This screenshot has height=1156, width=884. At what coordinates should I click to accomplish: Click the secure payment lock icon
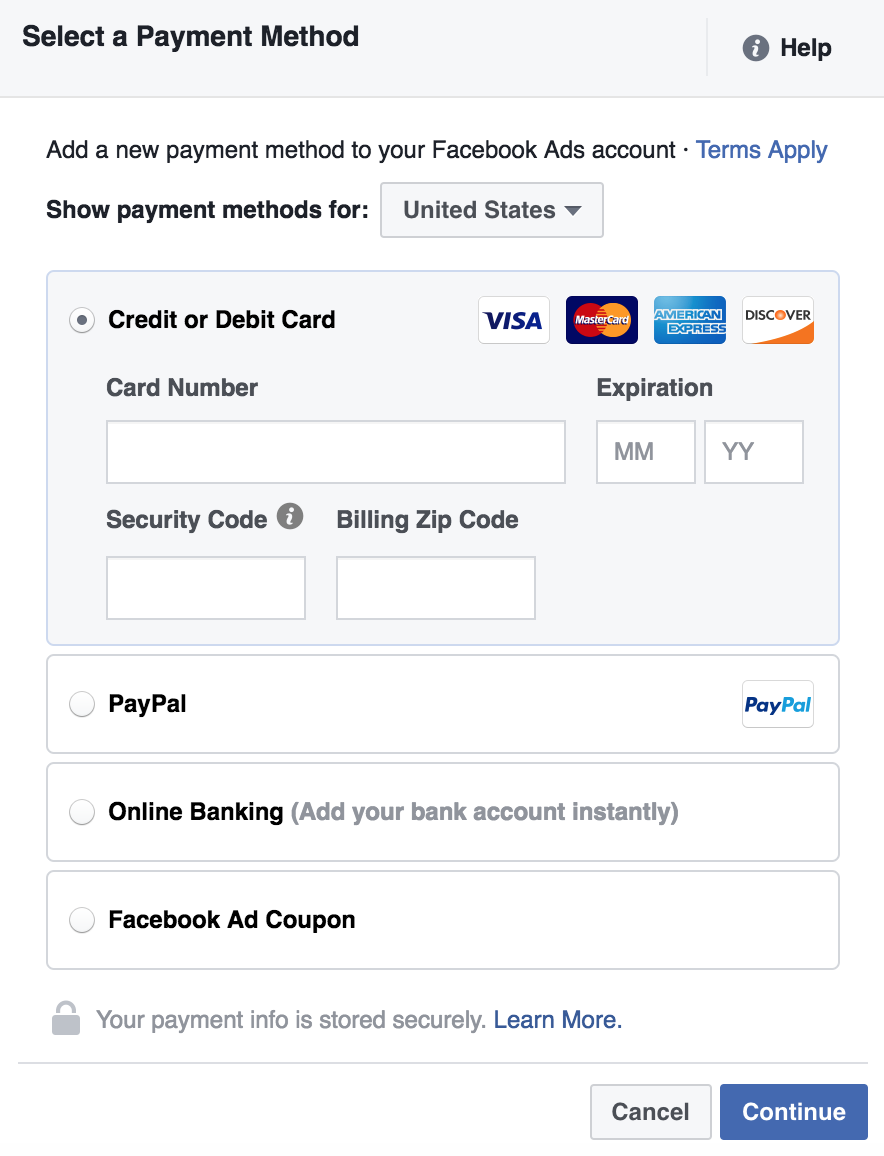pyautogui.click(x=65, y=1019)
